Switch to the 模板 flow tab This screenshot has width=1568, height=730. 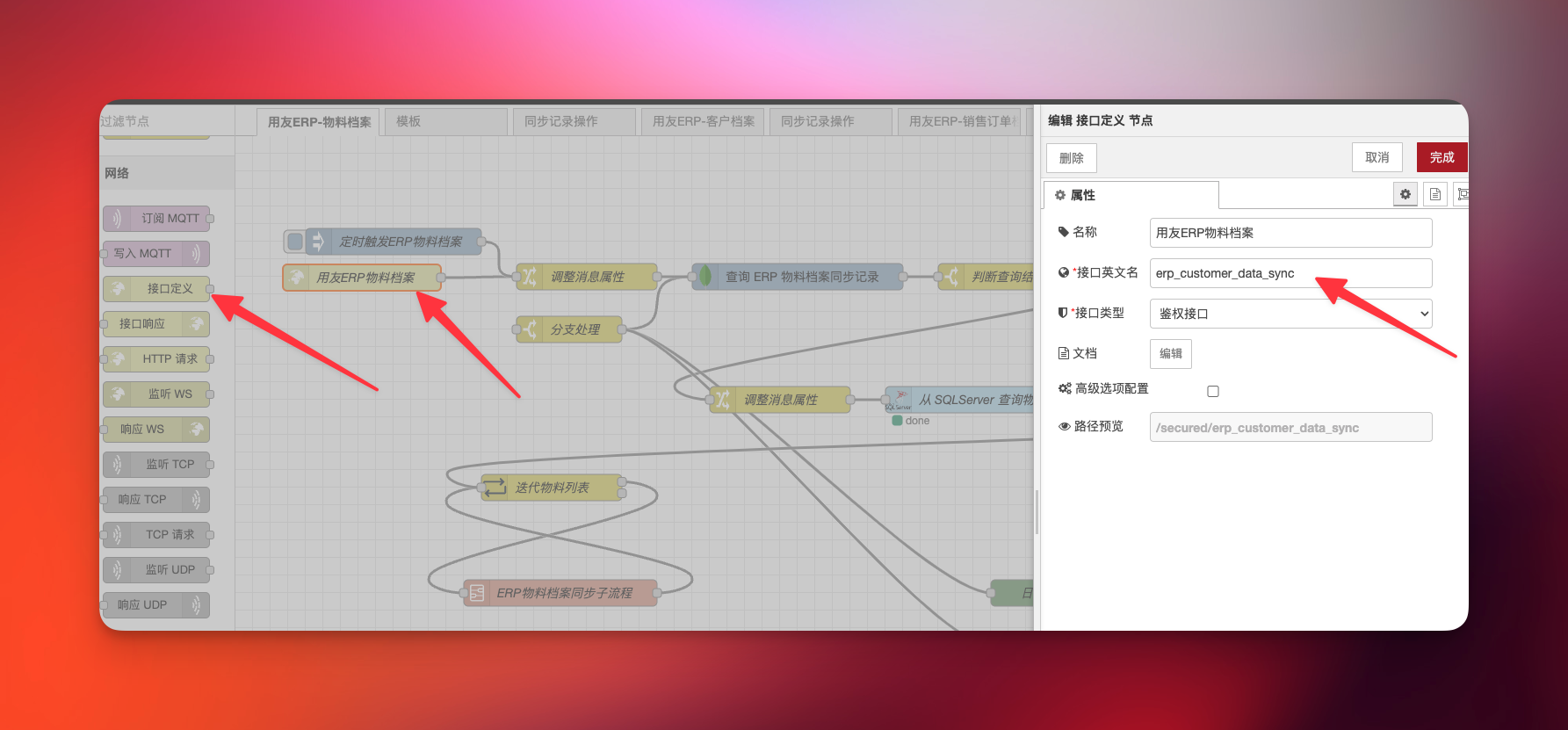[x=446, y=121]
